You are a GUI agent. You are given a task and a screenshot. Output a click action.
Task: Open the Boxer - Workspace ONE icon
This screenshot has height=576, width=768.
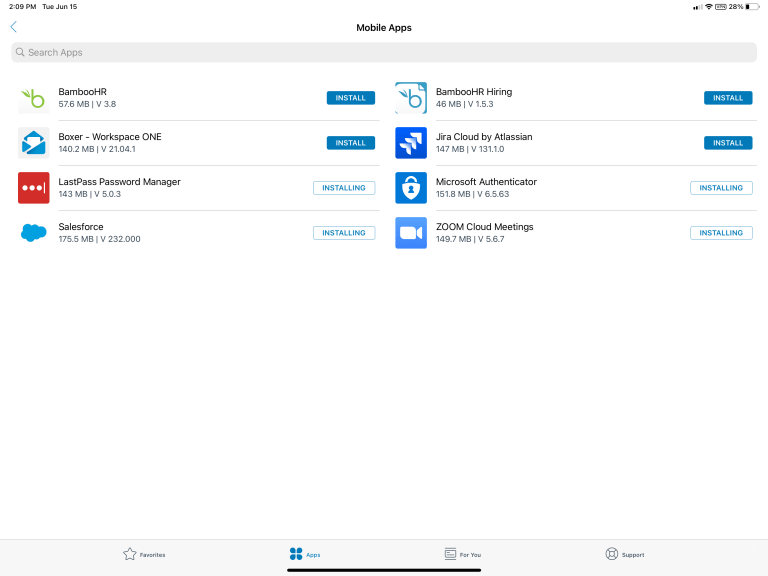coord(33,143)
